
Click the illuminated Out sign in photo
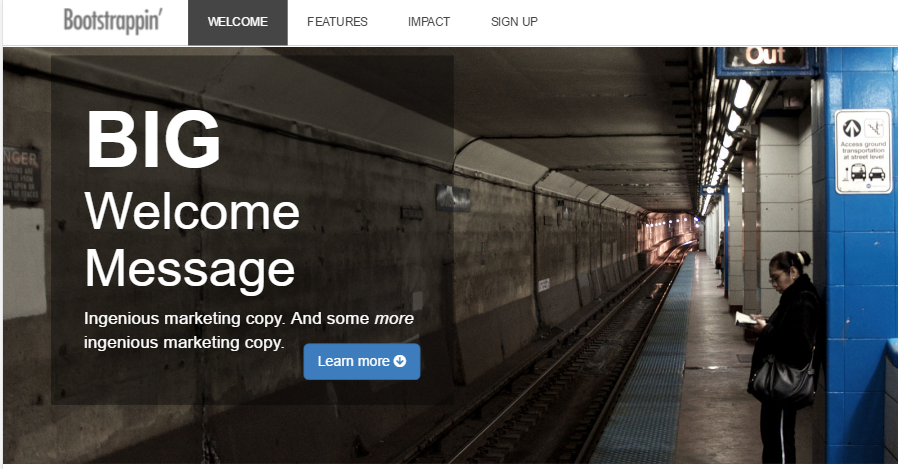(766, 59)
